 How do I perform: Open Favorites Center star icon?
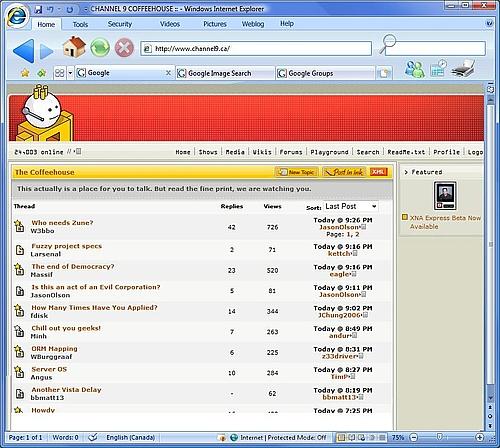[25, 73]
